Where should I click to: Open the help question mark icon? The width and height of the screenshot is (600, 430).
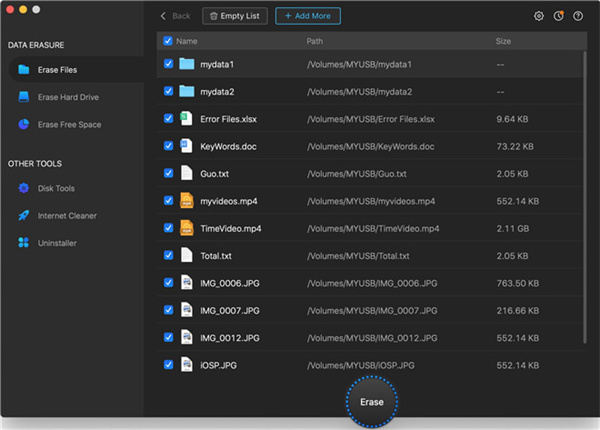pos(578,16)
